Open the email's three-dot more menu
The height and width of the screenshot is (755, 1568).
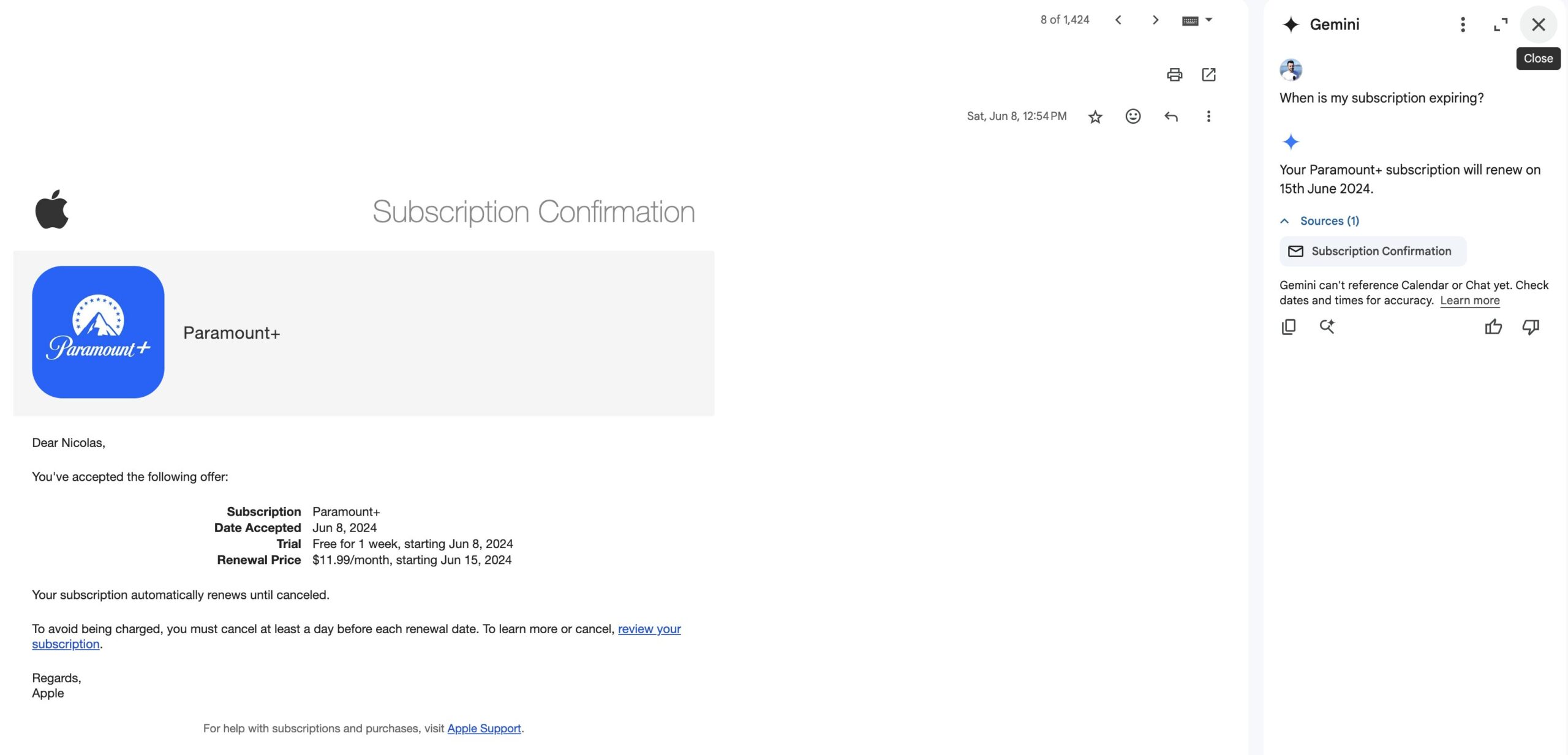tap(1208, 116)
